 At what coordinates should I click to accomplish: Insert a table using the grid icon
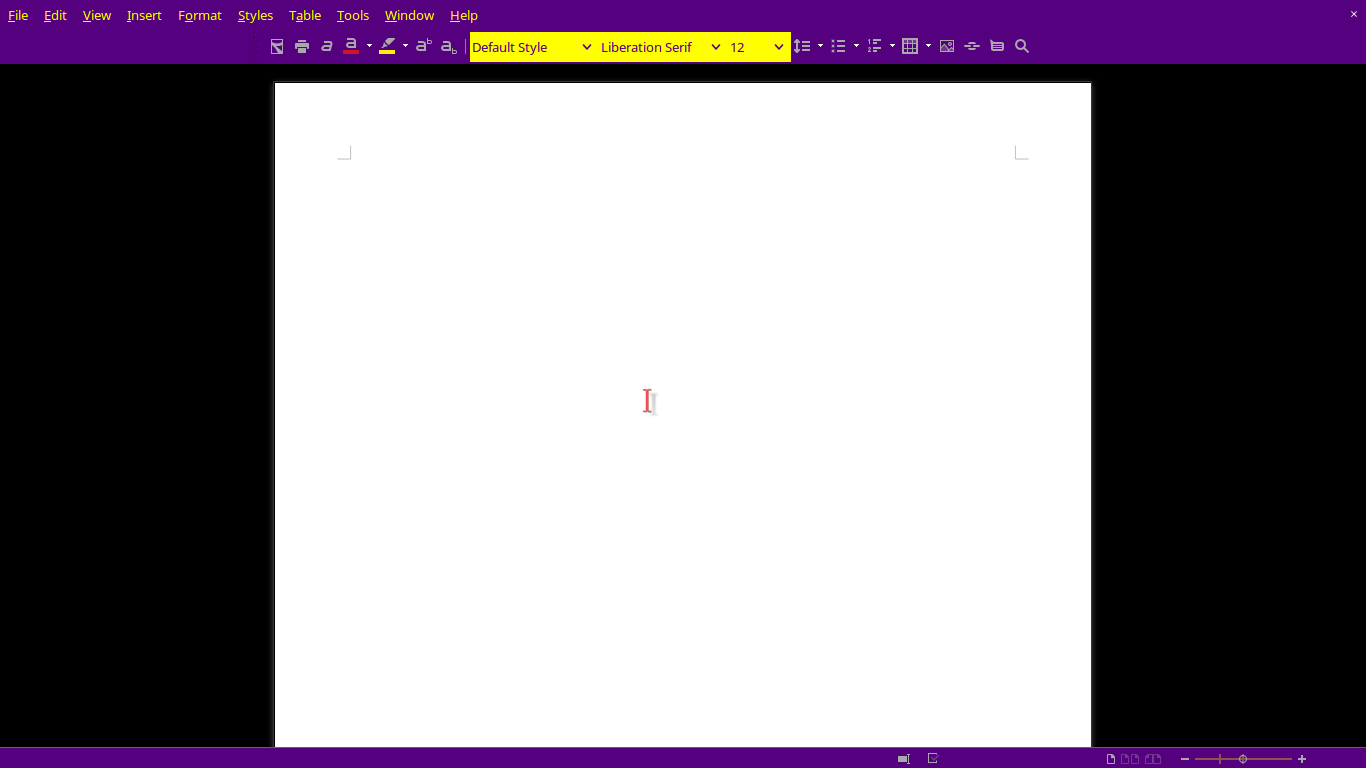tap(910, 46)
